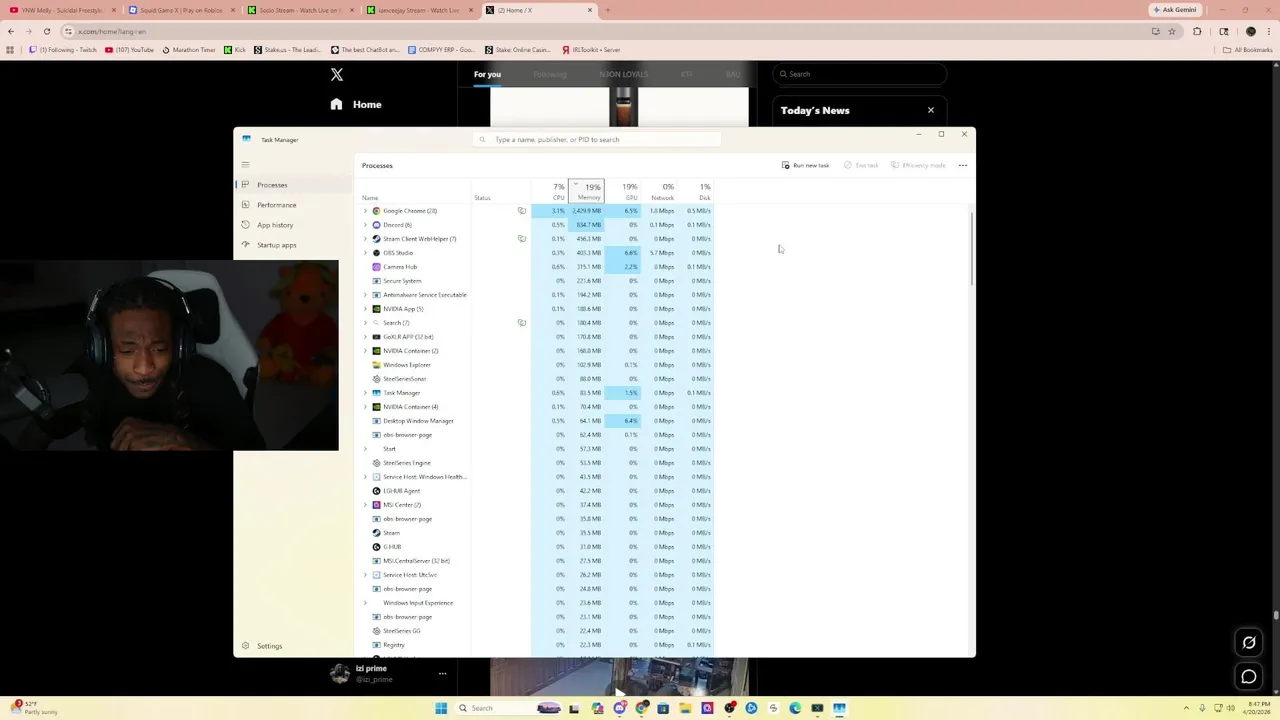Image resolution: width=1280 pixels, height=720 pixels.
Task: Select the Camera Hub process icon
Action: point(376,267)
